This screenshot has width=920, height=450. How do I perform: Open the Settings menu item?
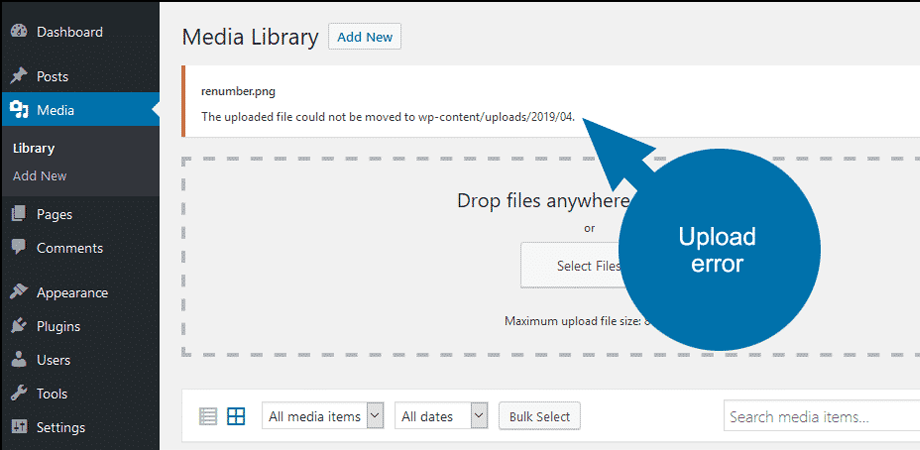click(x=80, y=427)
